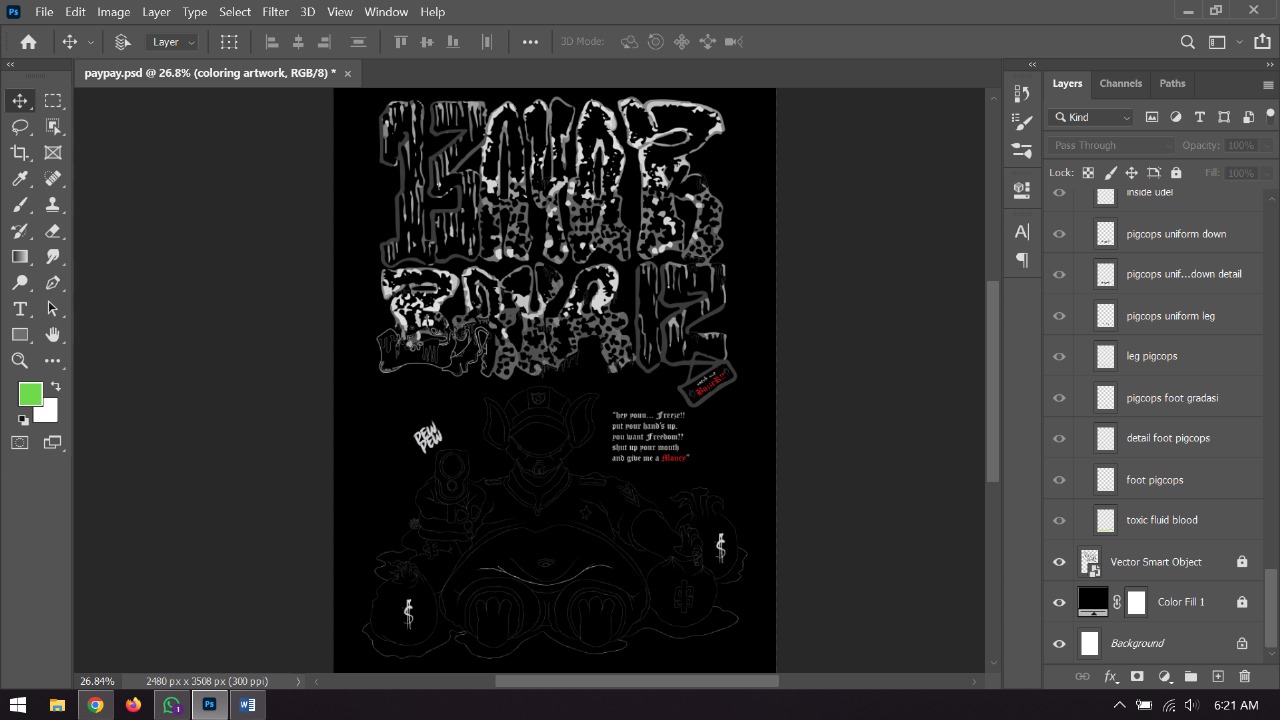This screenshot has width=1280, height=720.
Task: Create a new adjustment layer
Action: [1164, 677]
